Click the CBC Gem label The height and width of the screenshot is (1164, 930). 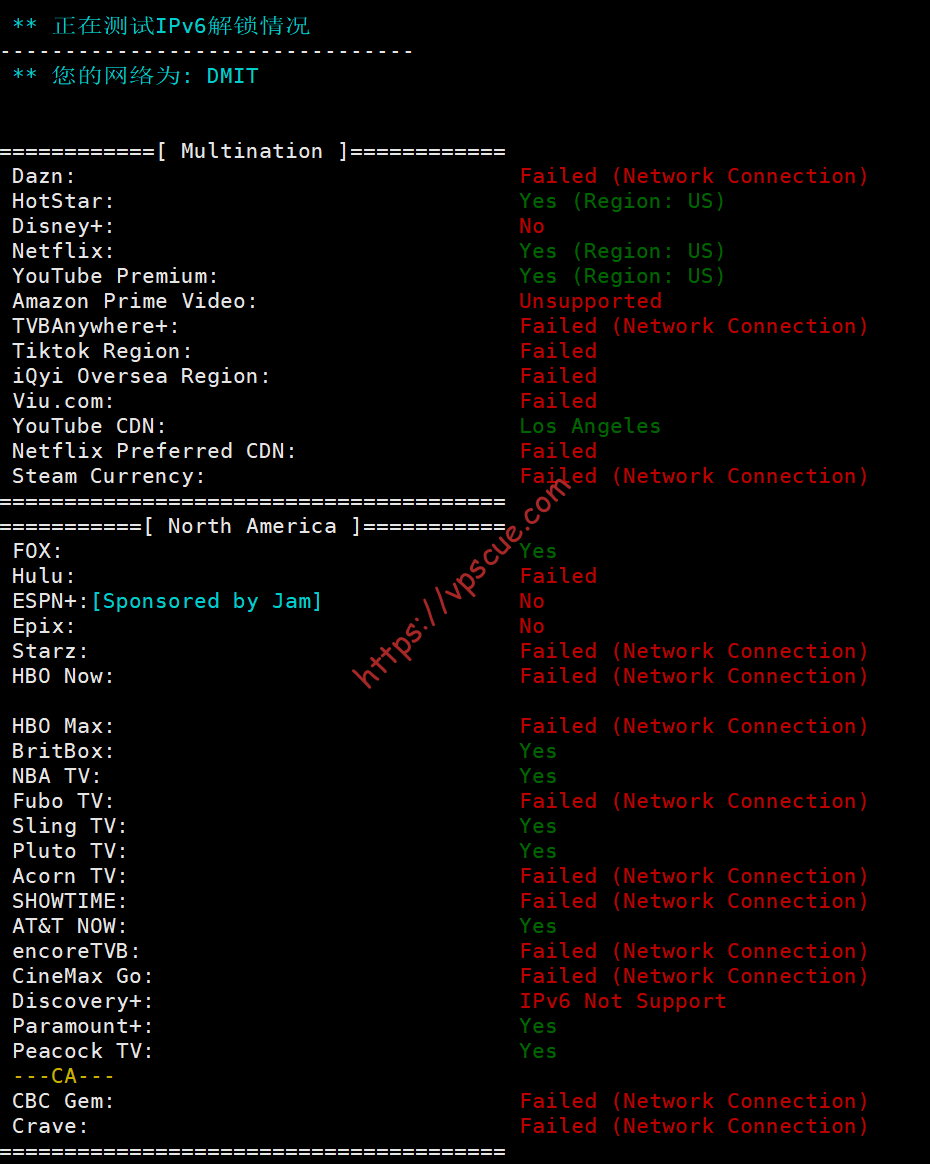62,1102
